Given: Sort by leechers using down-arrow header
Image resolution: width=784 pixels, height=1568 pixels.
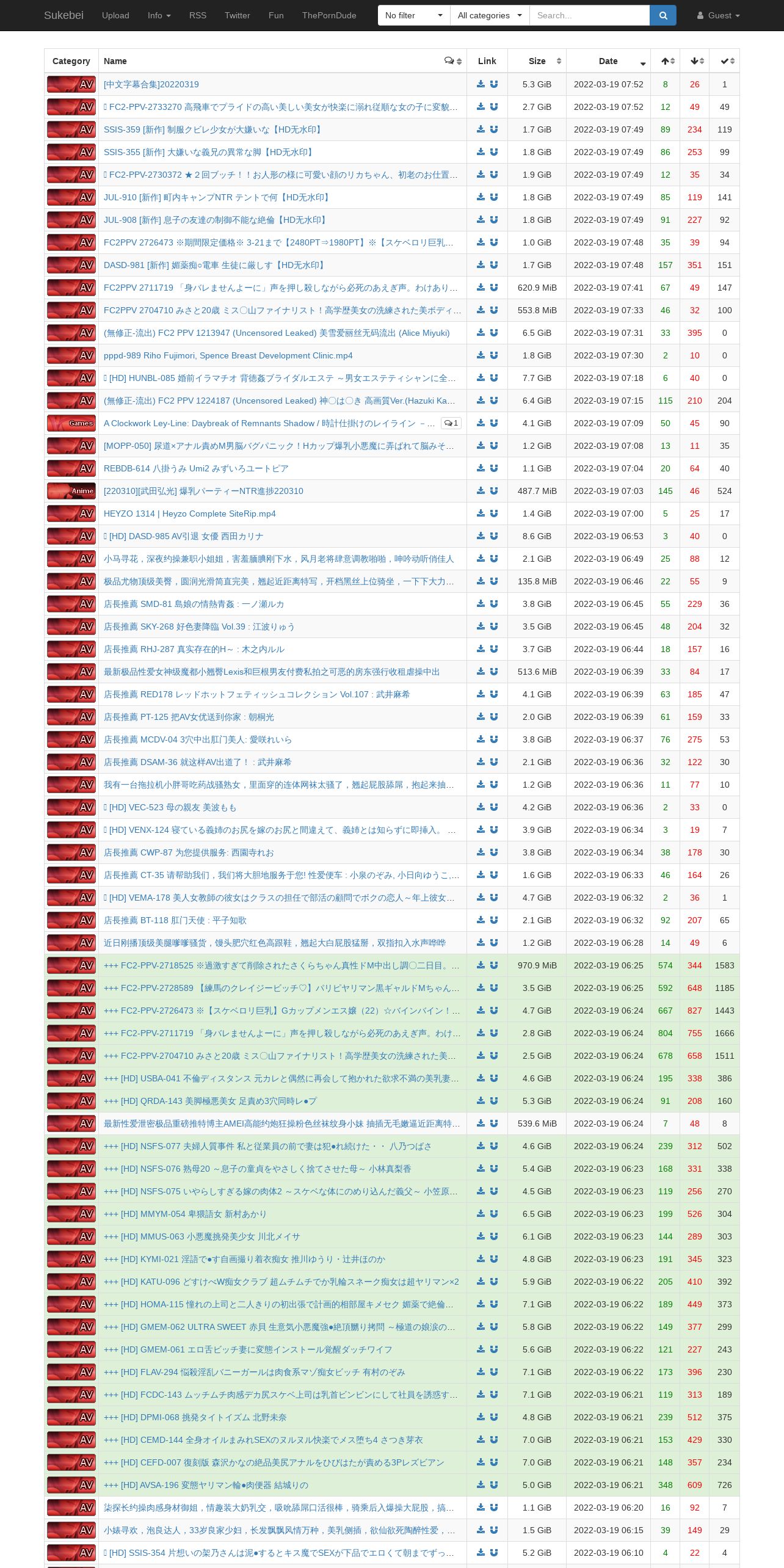Looking at the screenshot, I should point(695,61).
